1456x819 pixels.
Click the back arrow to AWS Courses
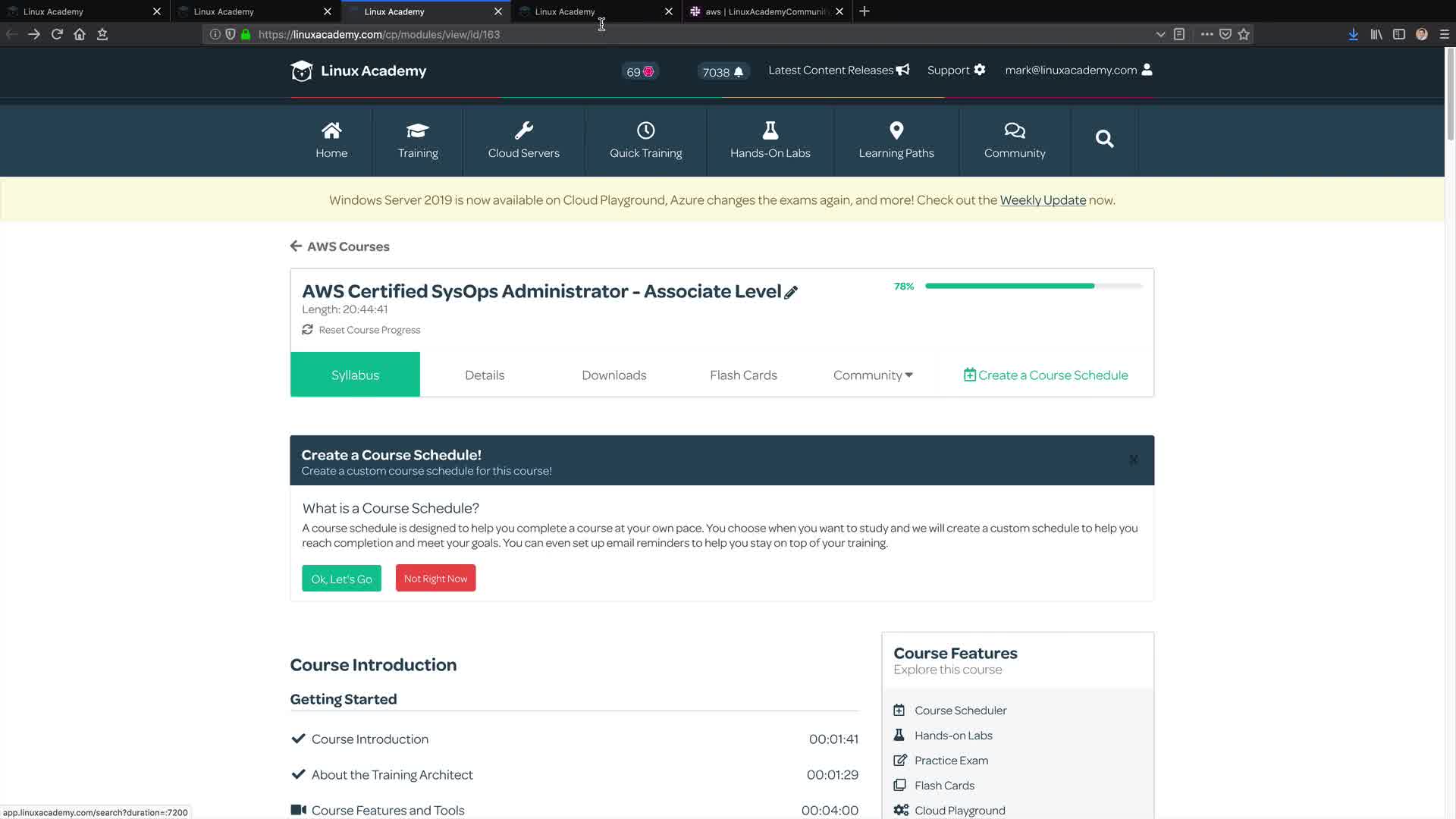coord(296,246)
